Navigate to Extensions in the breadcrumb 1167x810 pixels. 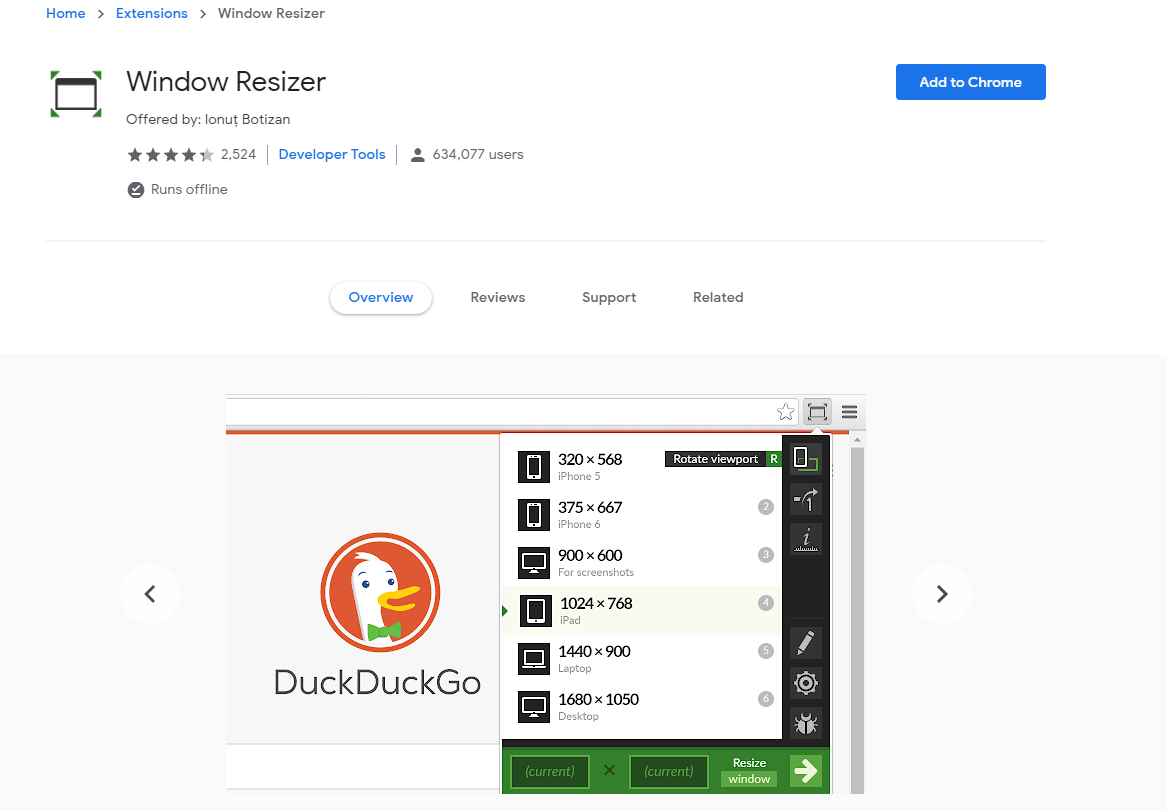152,13
